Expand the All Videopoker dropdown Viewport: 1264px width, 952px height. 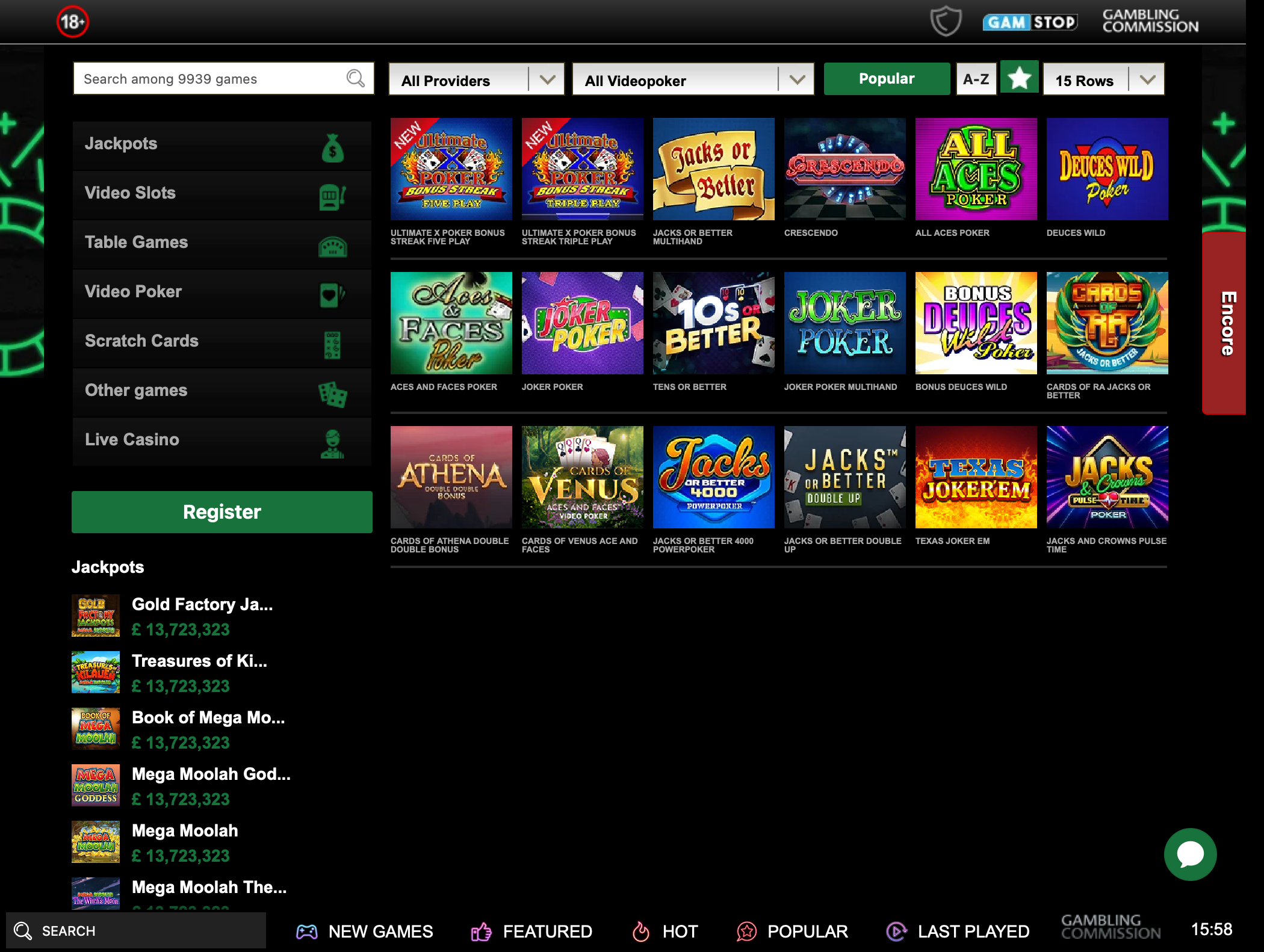click(692, 79)
